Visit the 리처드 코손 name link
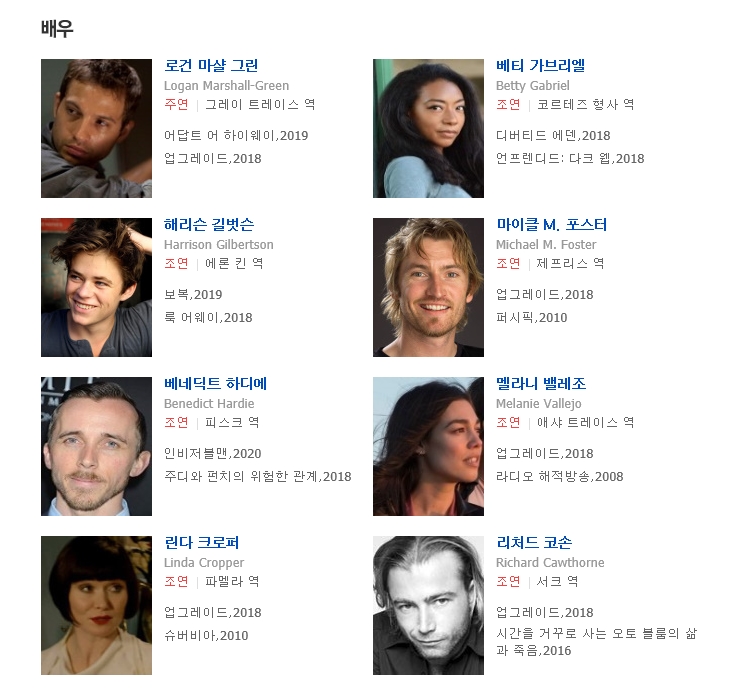 (534, 542)
